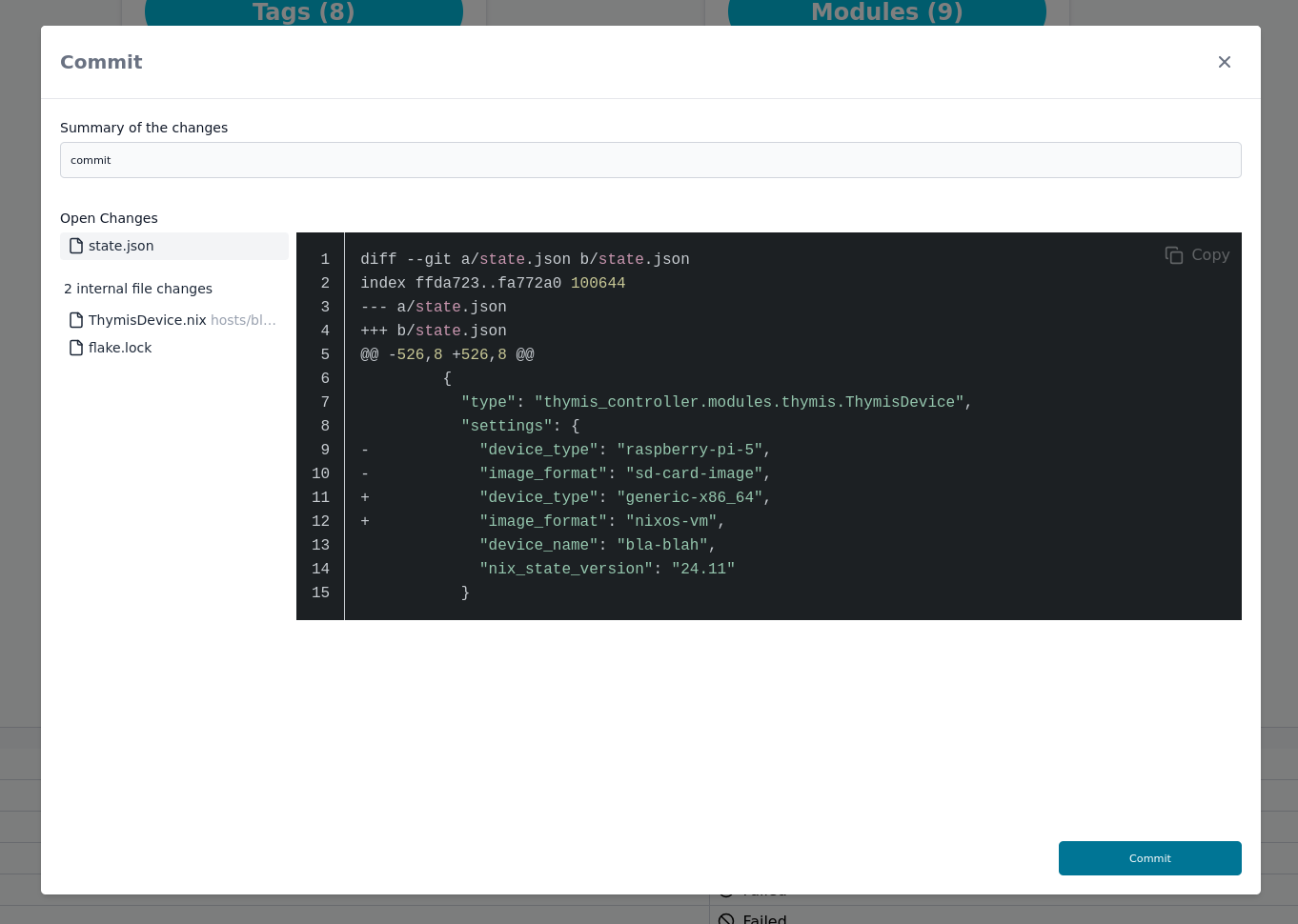Click the flake.lock file icon
The width and height of the screenshot is (1298, 924).
(x=76, y=348)
